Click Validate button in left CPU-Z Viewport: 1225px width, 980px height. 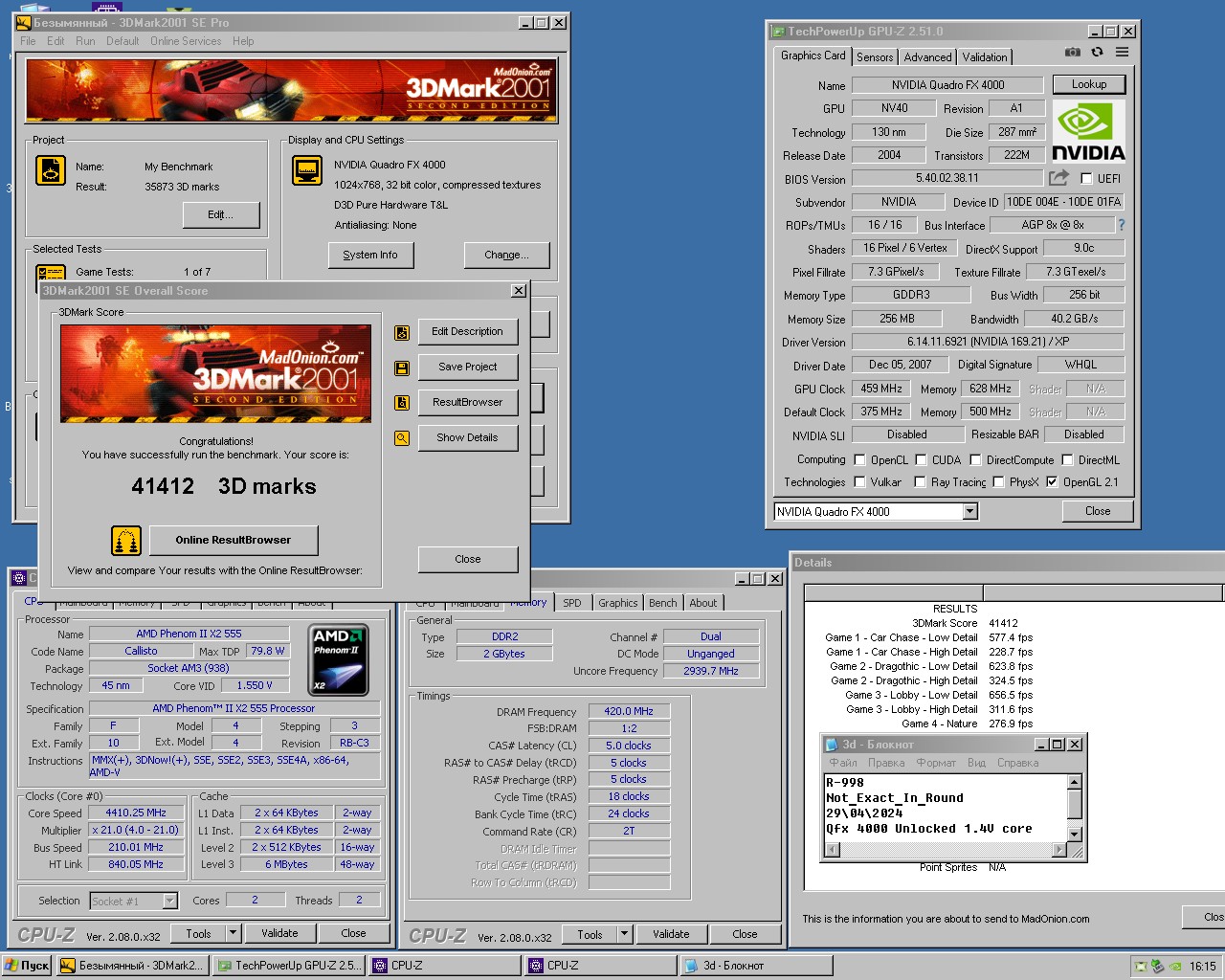(x=279, y=933)
